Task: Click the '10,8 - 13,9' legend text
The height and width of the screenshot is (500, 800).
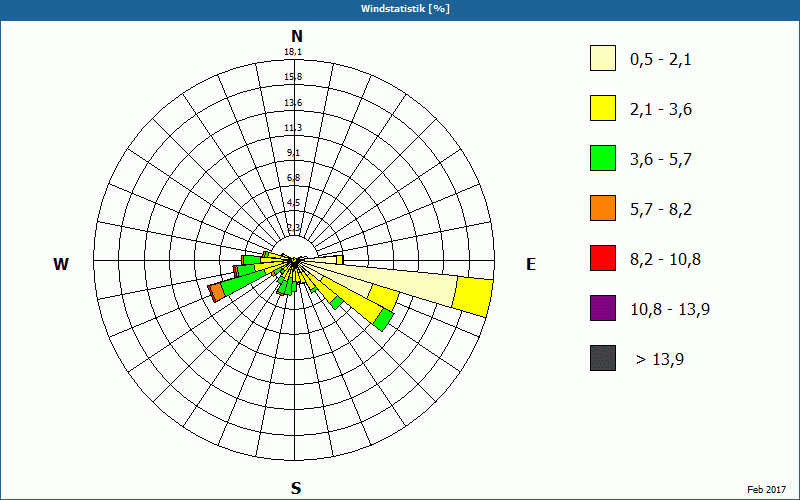Action: [x=670, y=310]
